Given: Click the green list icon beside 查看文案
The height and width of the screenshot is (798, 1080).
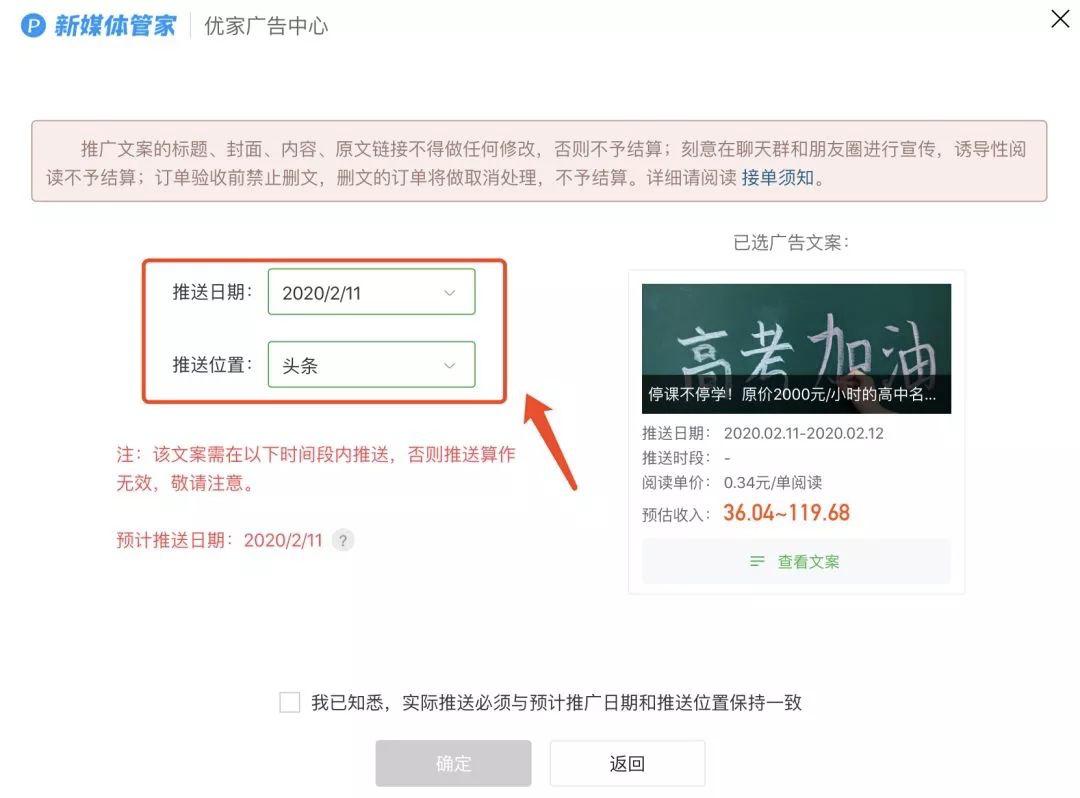Looking at the screenshot, I should tap(757, 561).
